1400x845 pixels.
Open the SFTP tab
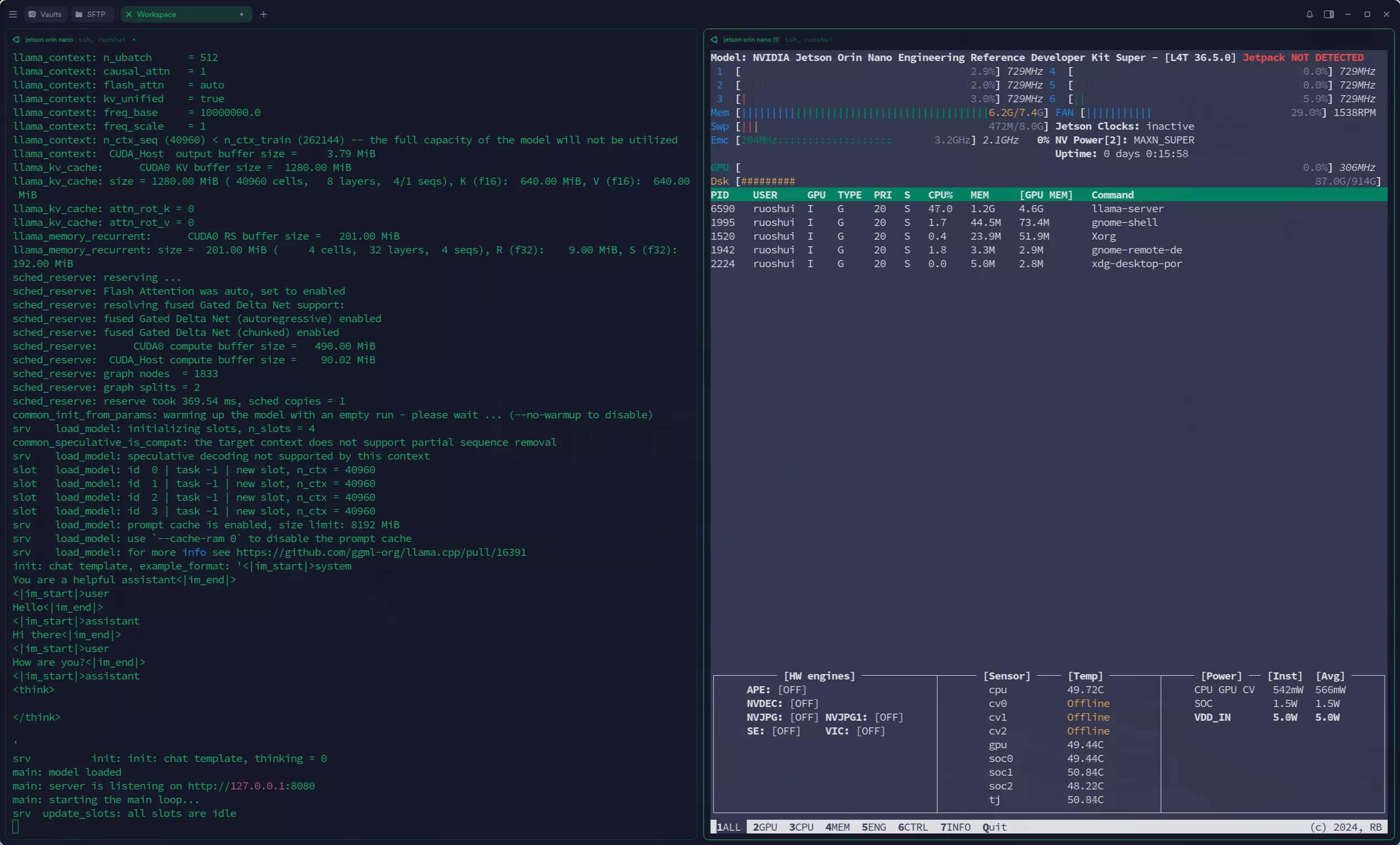91,14
